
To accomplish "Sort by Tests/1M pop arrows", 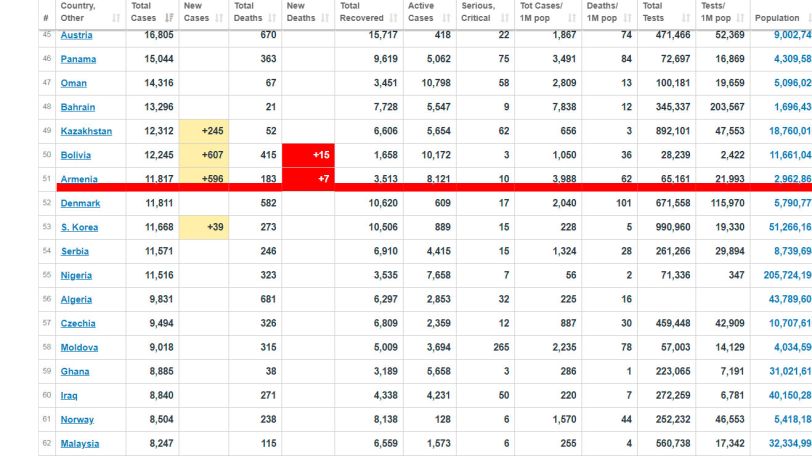I will coord(741,18).
